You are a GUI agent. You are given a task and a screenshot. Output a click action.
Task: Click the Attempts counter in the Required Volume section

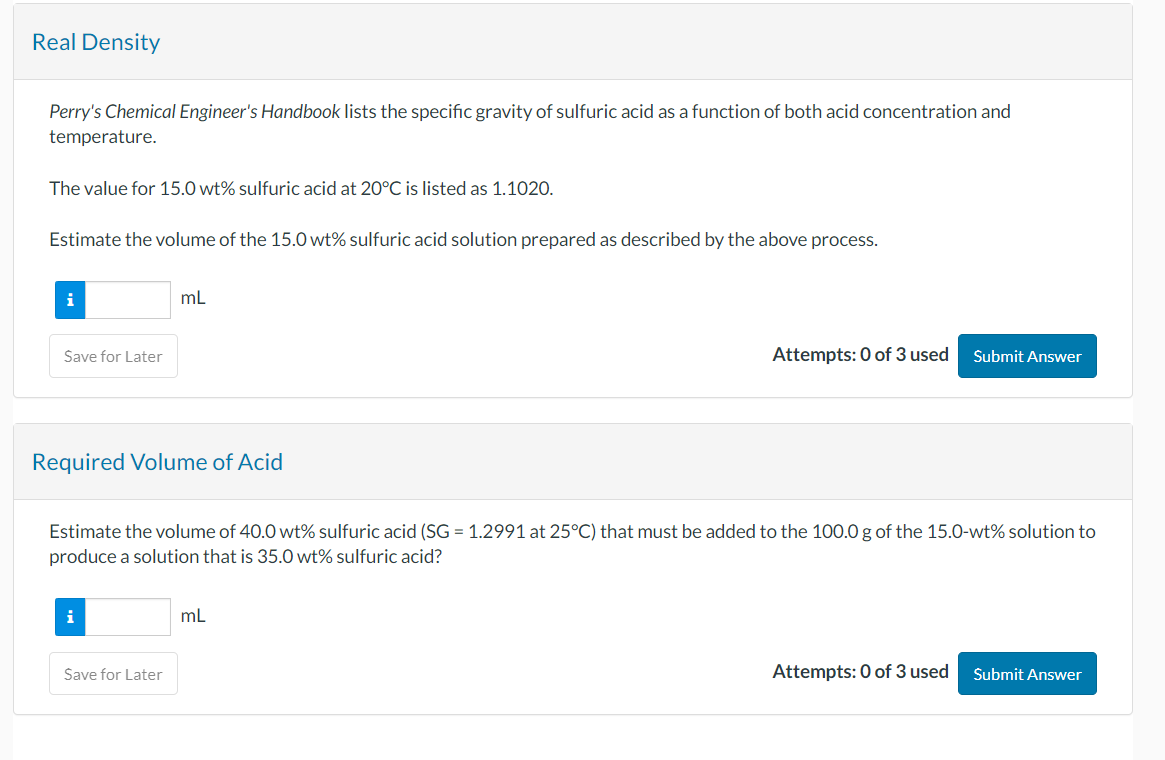point(860,671)
